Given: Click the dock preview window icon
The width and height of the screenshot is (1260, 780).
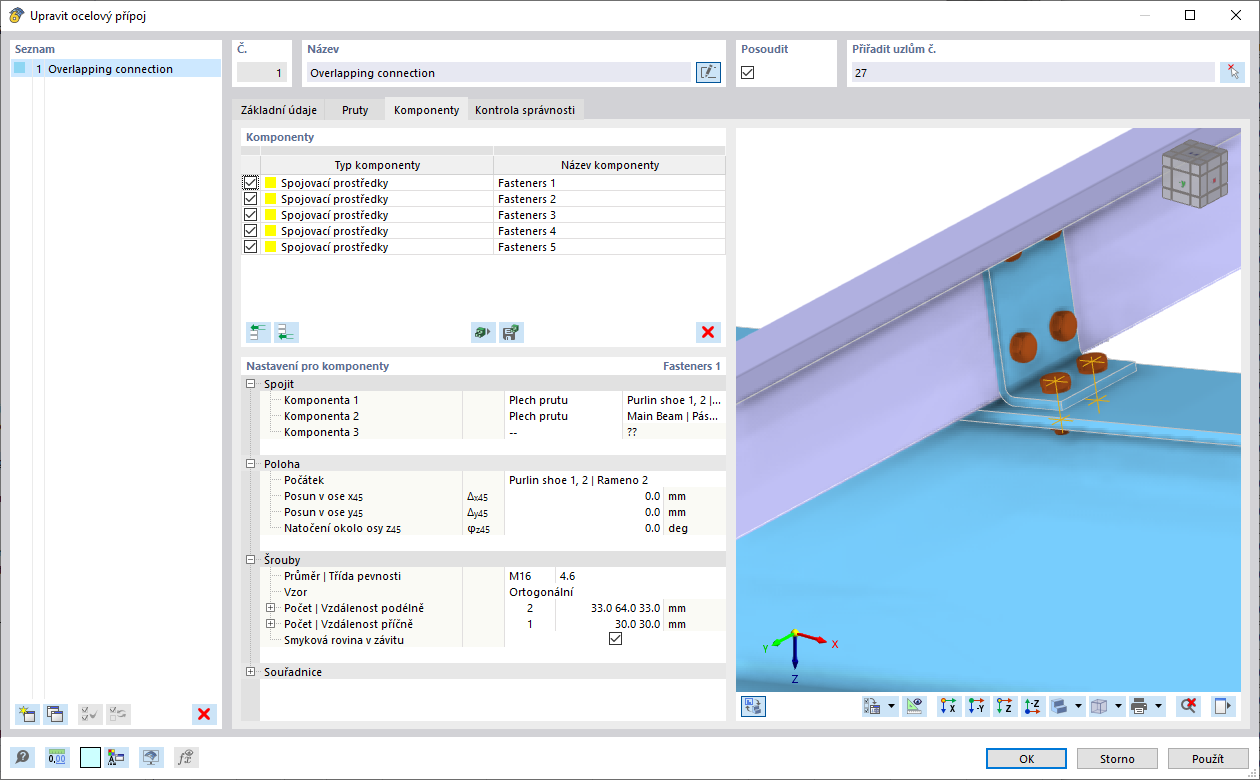Looking at the screenshot, I should [1223, 706].
